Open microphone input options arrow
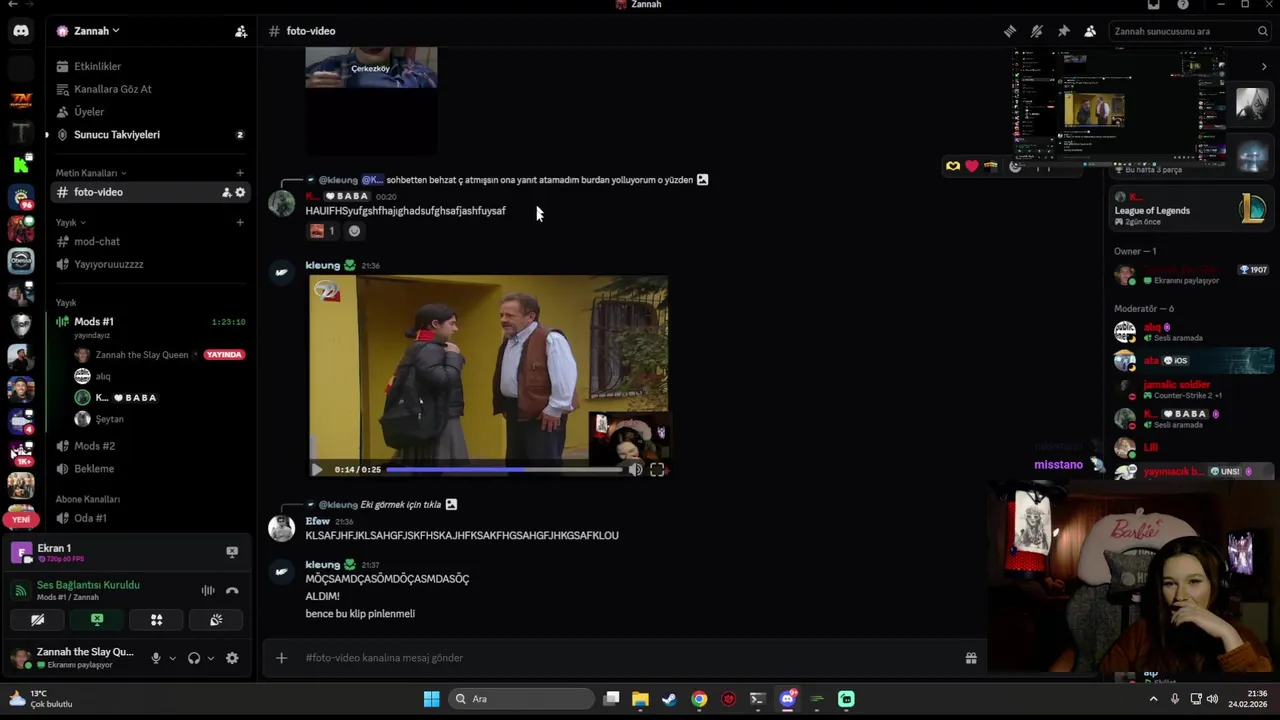This screenshot has width=1280, height=720. [172, 658]
